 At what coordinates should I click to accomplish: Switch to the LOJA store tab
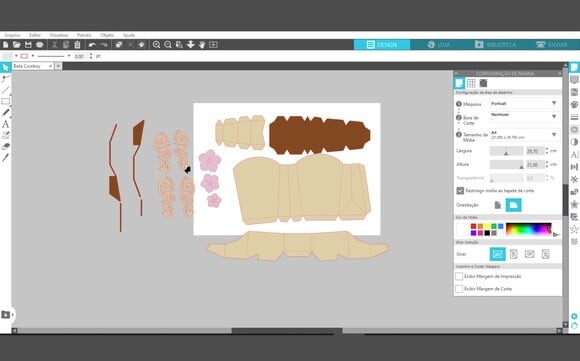(439, 45)
